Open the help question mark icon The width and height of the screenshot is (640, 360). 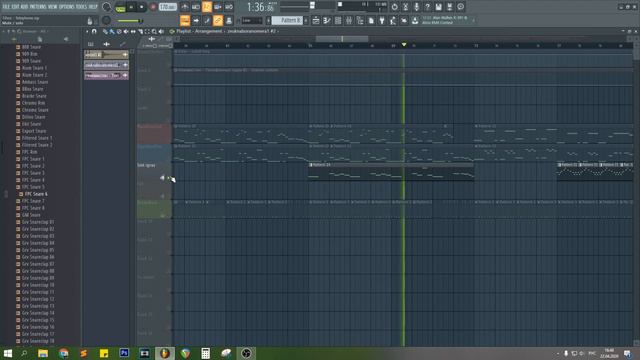click(427, 7)
